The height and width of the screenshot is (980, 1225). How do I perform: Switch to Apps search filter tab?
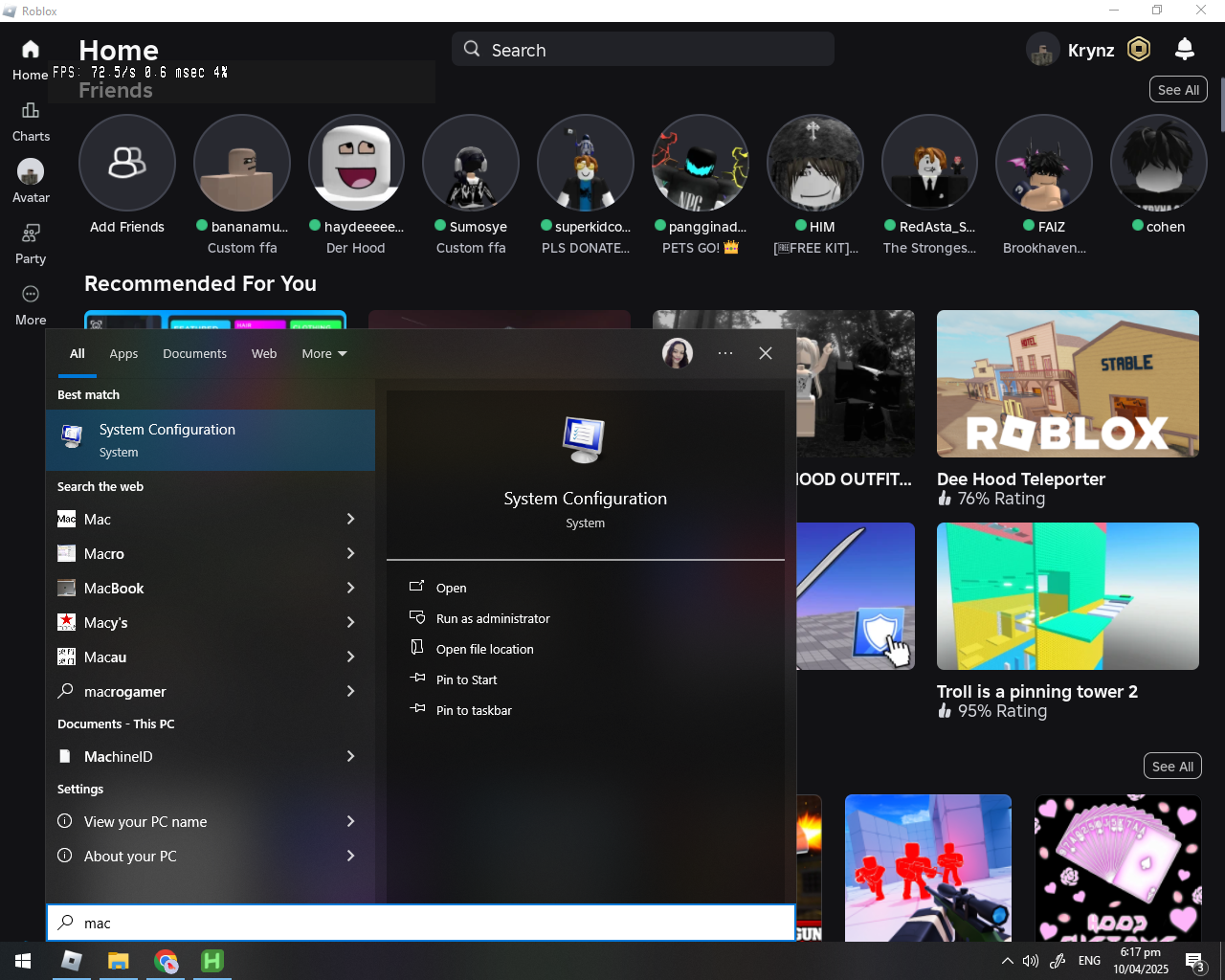[123, 353]
